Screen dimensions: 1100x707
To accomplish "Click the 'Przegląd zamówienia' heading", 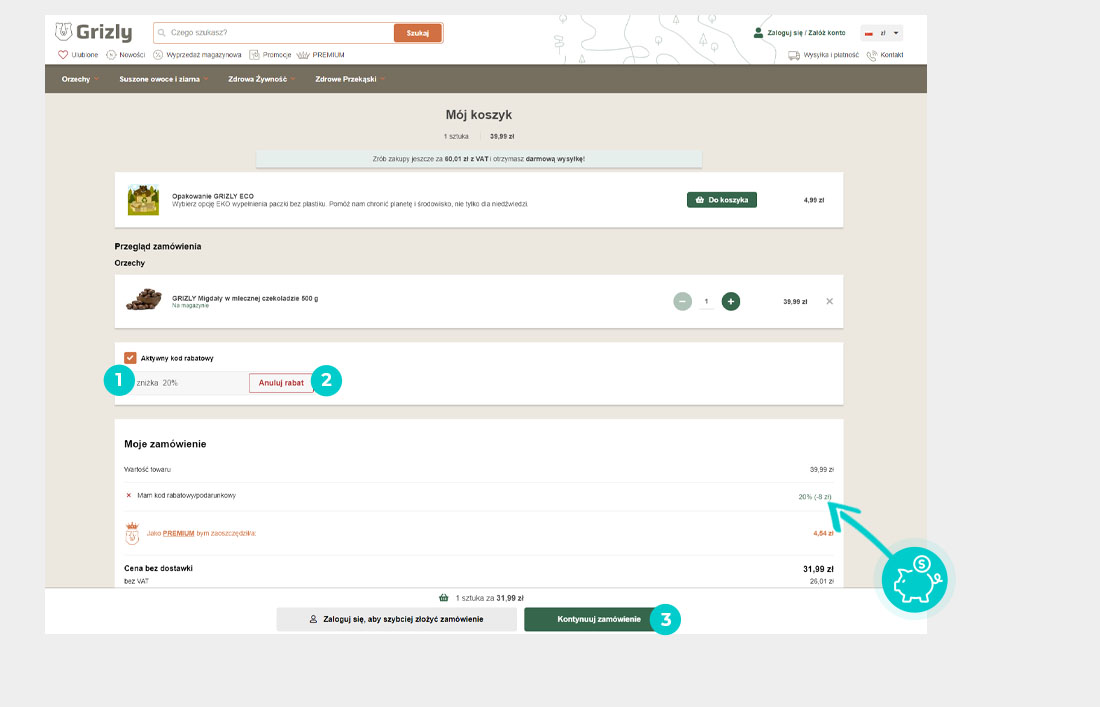I will point(158,246).
